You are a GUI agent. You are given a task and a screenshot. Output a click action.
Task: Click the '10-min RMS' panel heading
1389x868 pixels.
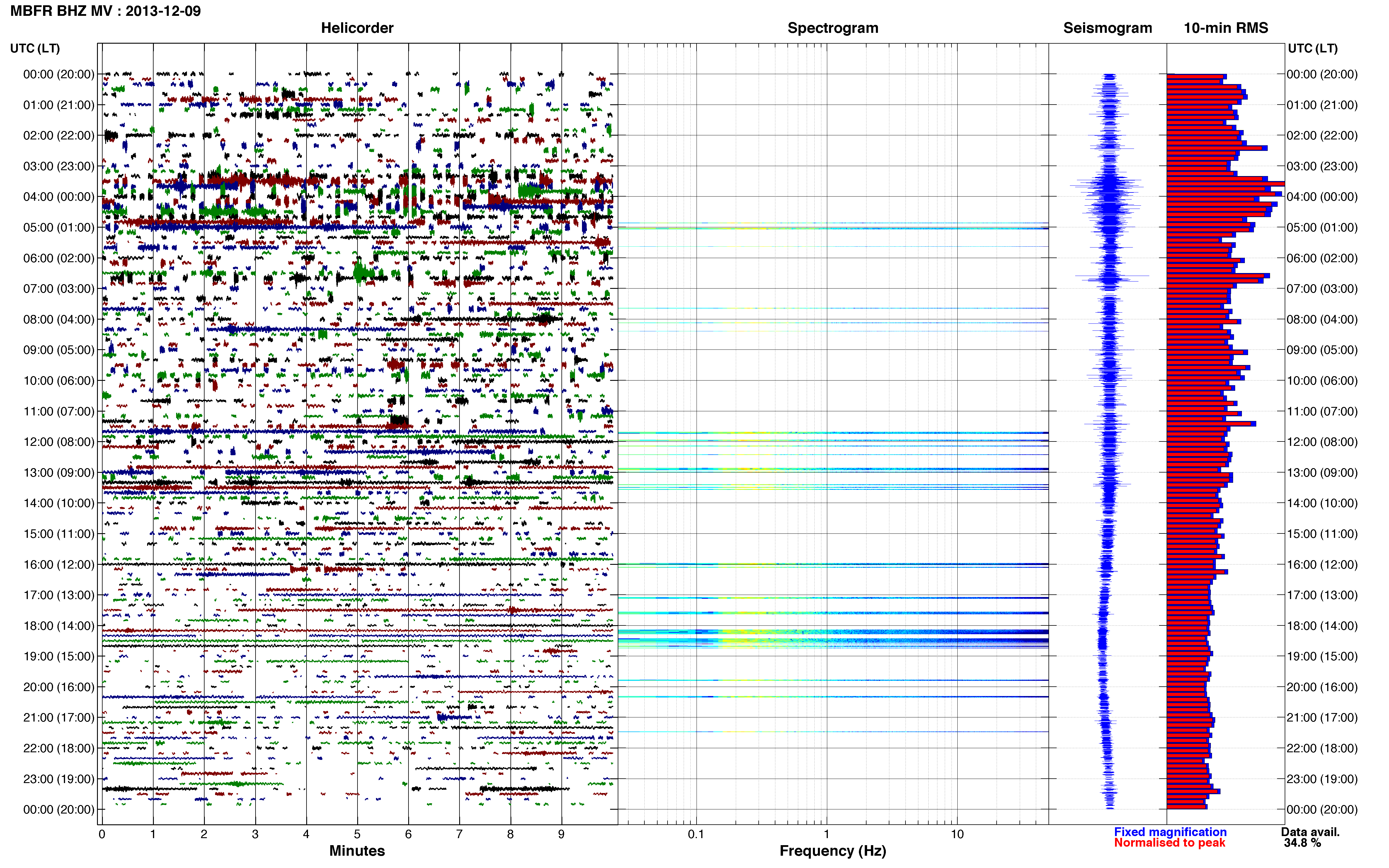pyautogui.click(x=1226, y=28)
